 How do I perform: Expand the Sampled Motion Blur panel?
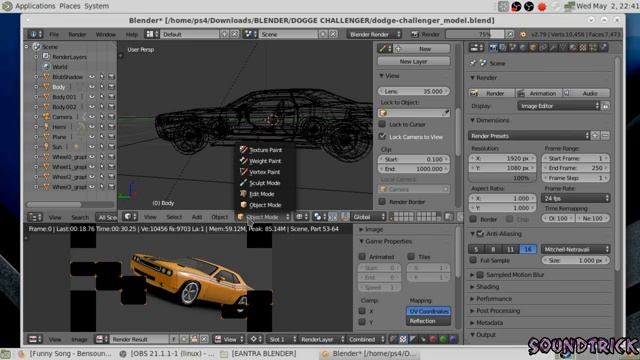point(472,275)
